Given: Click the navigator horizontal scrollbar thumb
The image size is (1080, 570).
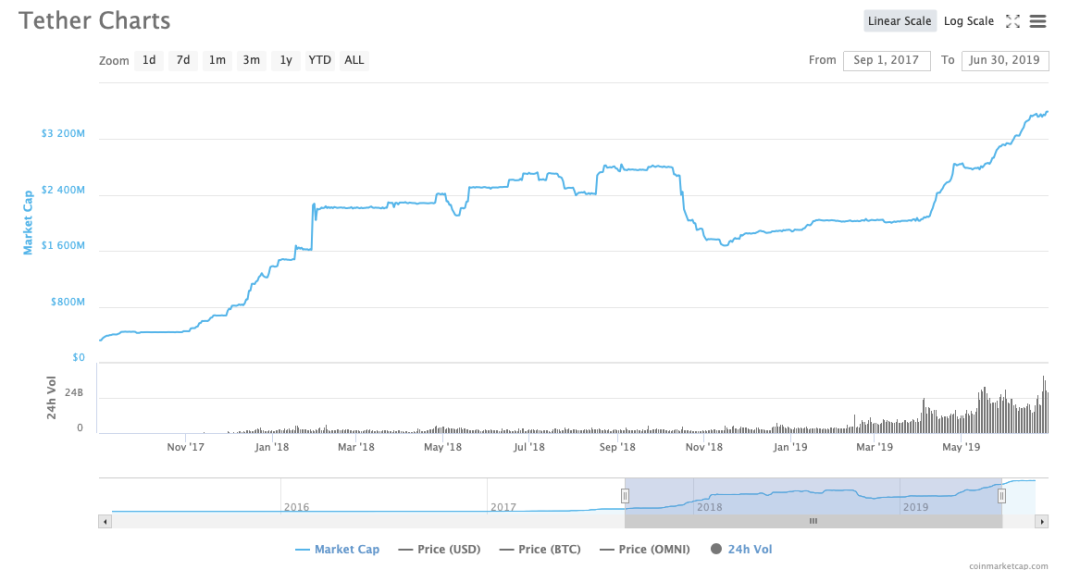Looking at the screenshot, I should coord(813,522).
